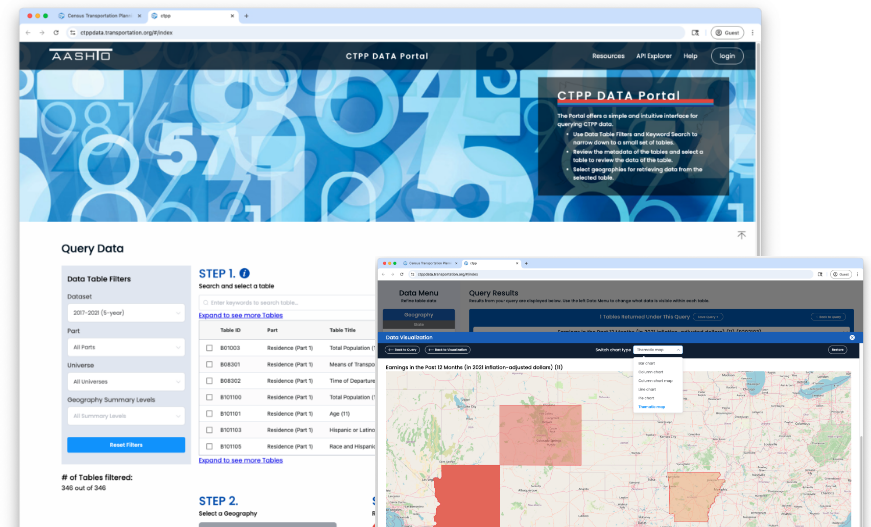The image size is (871, 527).
Task: Collapse the Switch chart type dropdown
Action: tap(658, 350)
